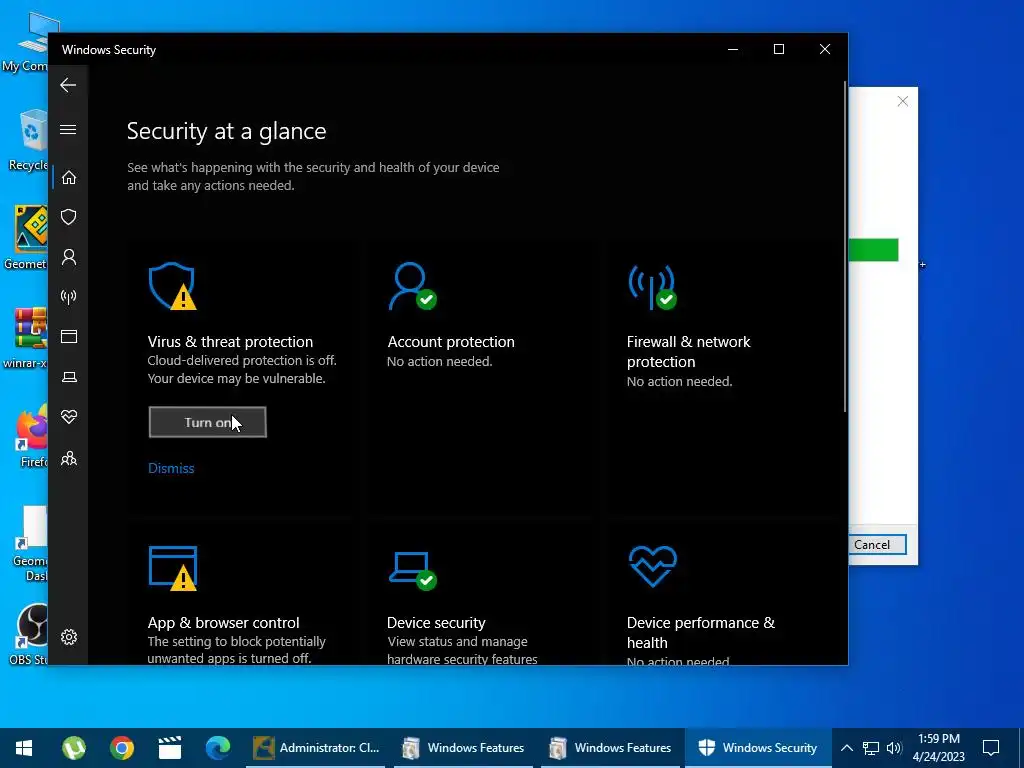Go back using the arrow in Windows Security
The height and width of the screenshot is (768, 1024).
[x=68, y=85]
